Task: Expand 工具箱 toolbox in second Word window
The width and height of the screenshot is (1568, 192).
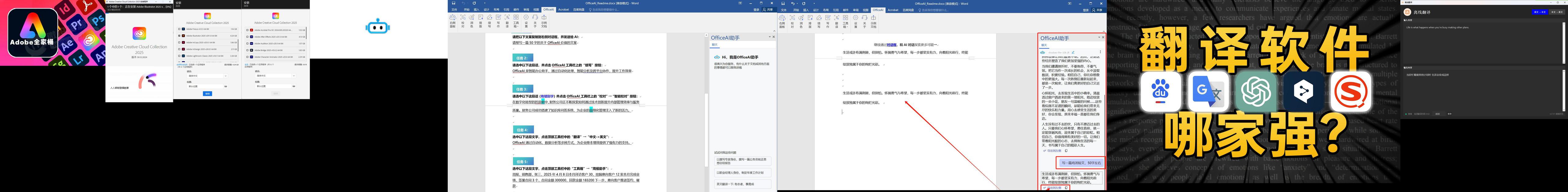Action: click(x=845, y=21)
